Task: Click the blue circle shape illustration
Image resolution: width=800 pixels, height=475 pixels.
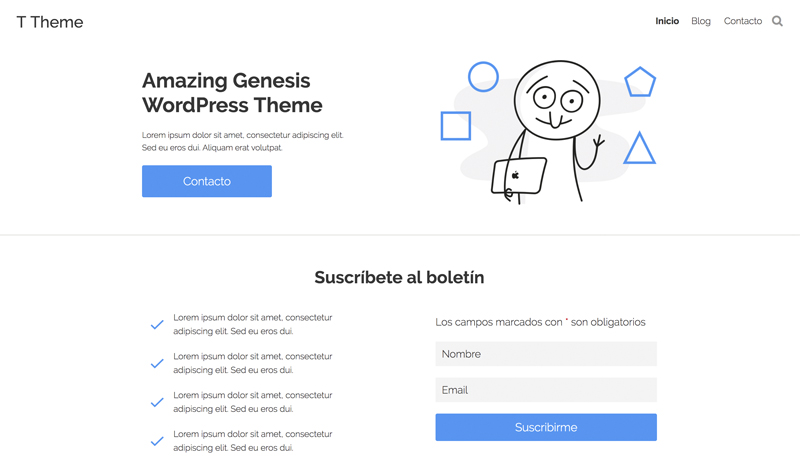Action: point(483,77)
